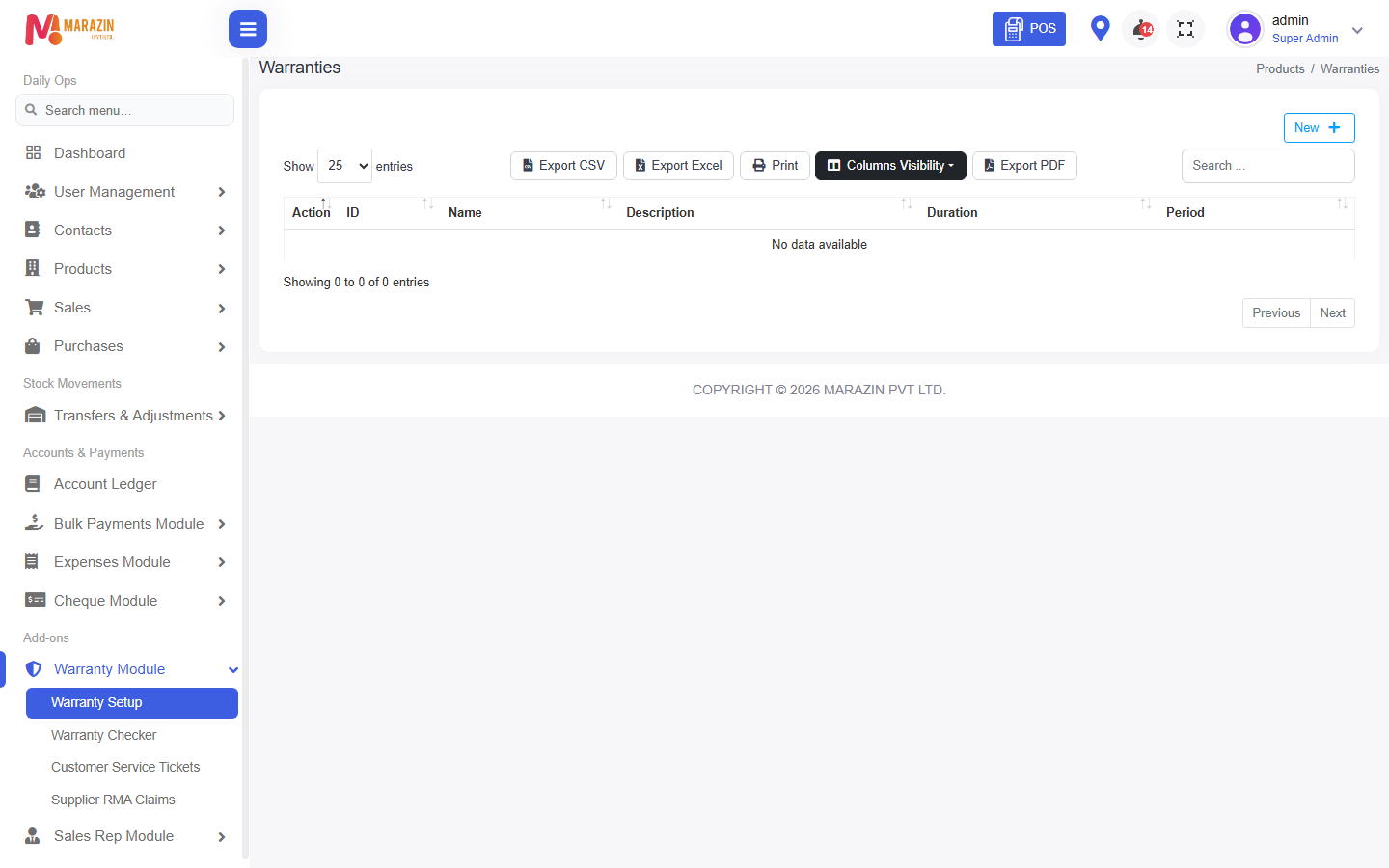Click the admin user avatar
The image size is (1389, 868).
pos(1245,29)
